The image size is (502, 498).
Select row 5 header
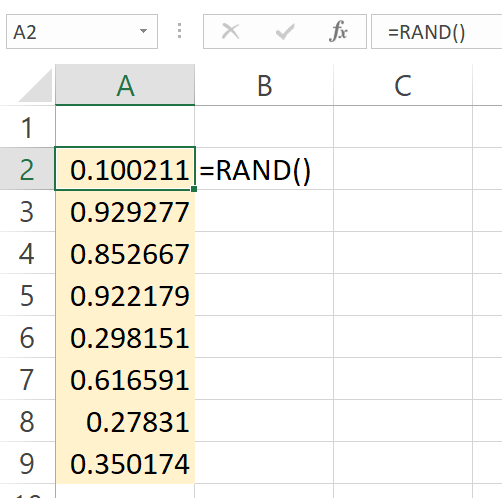(x=27, y=295)
